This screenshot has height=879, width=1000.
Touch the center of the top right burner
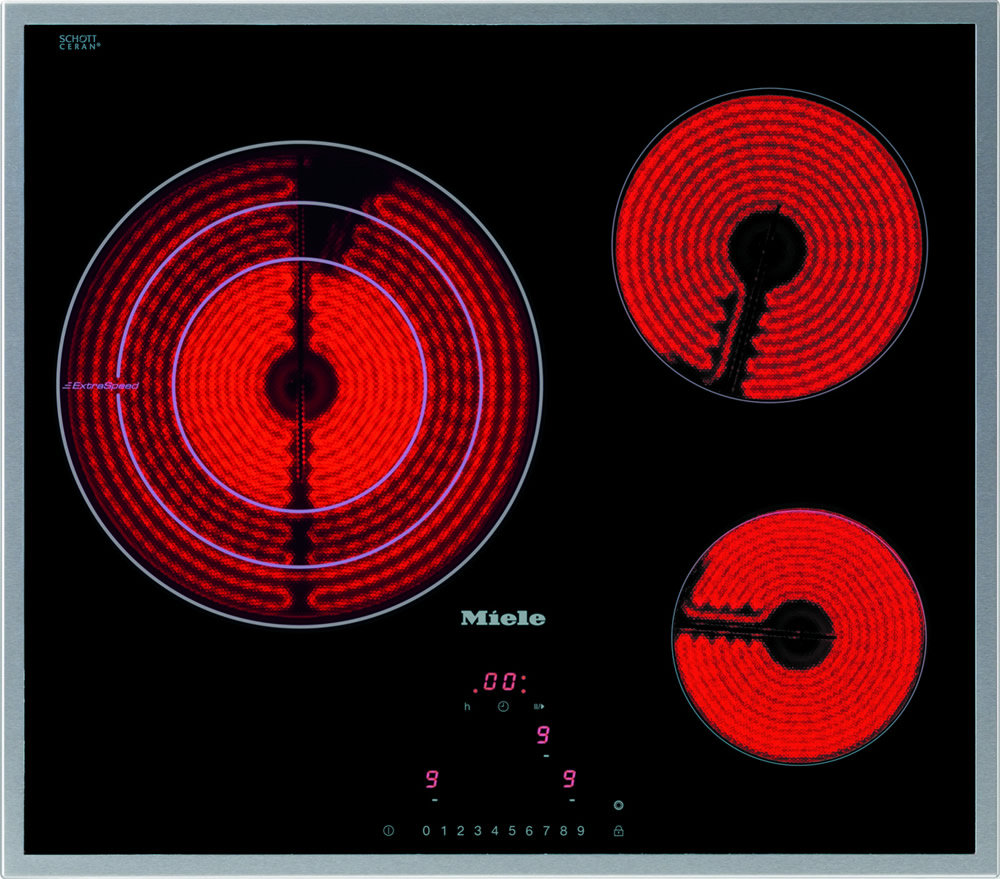(769, 245)
